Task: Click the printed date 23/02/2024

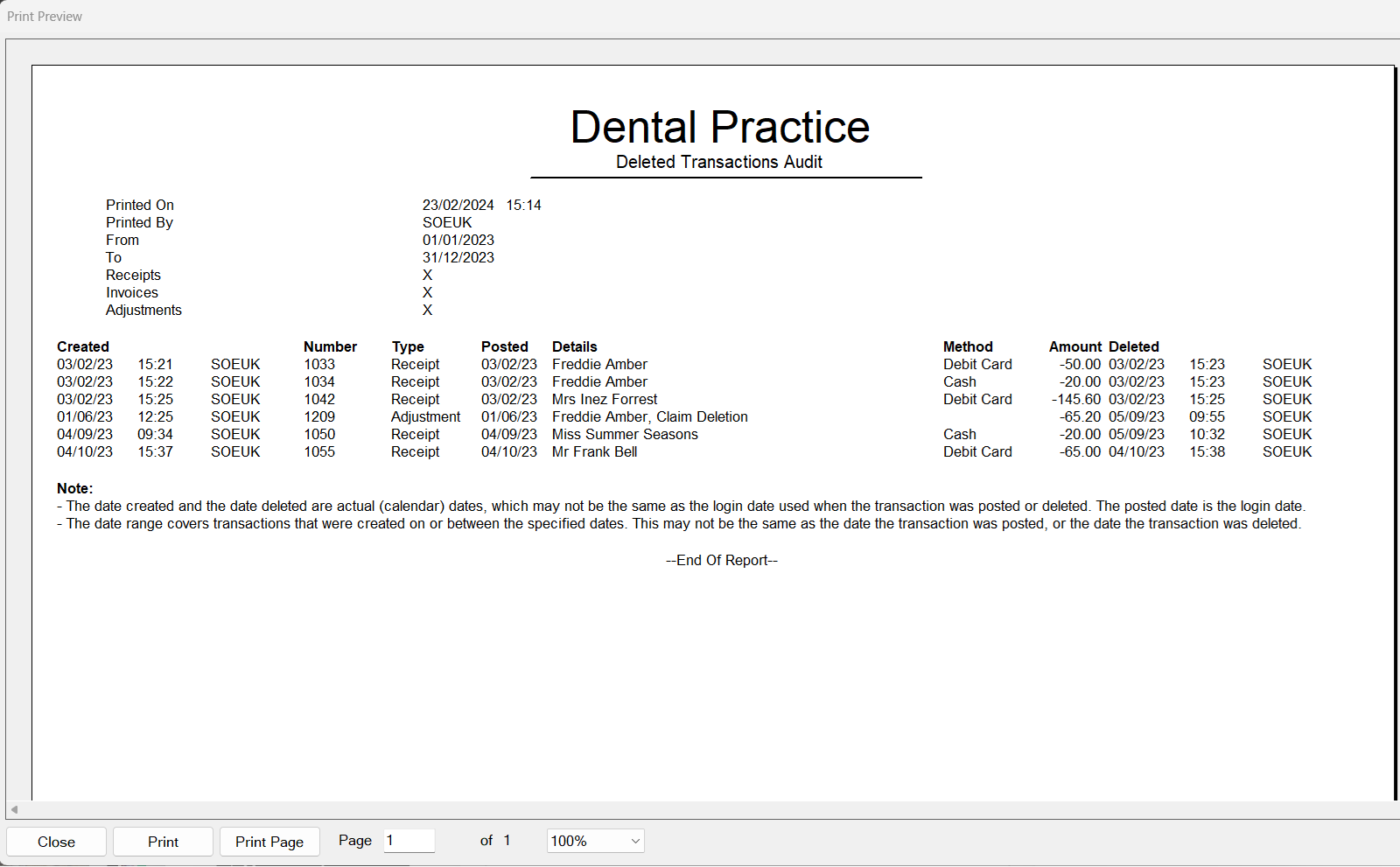Action: (458, 205)
